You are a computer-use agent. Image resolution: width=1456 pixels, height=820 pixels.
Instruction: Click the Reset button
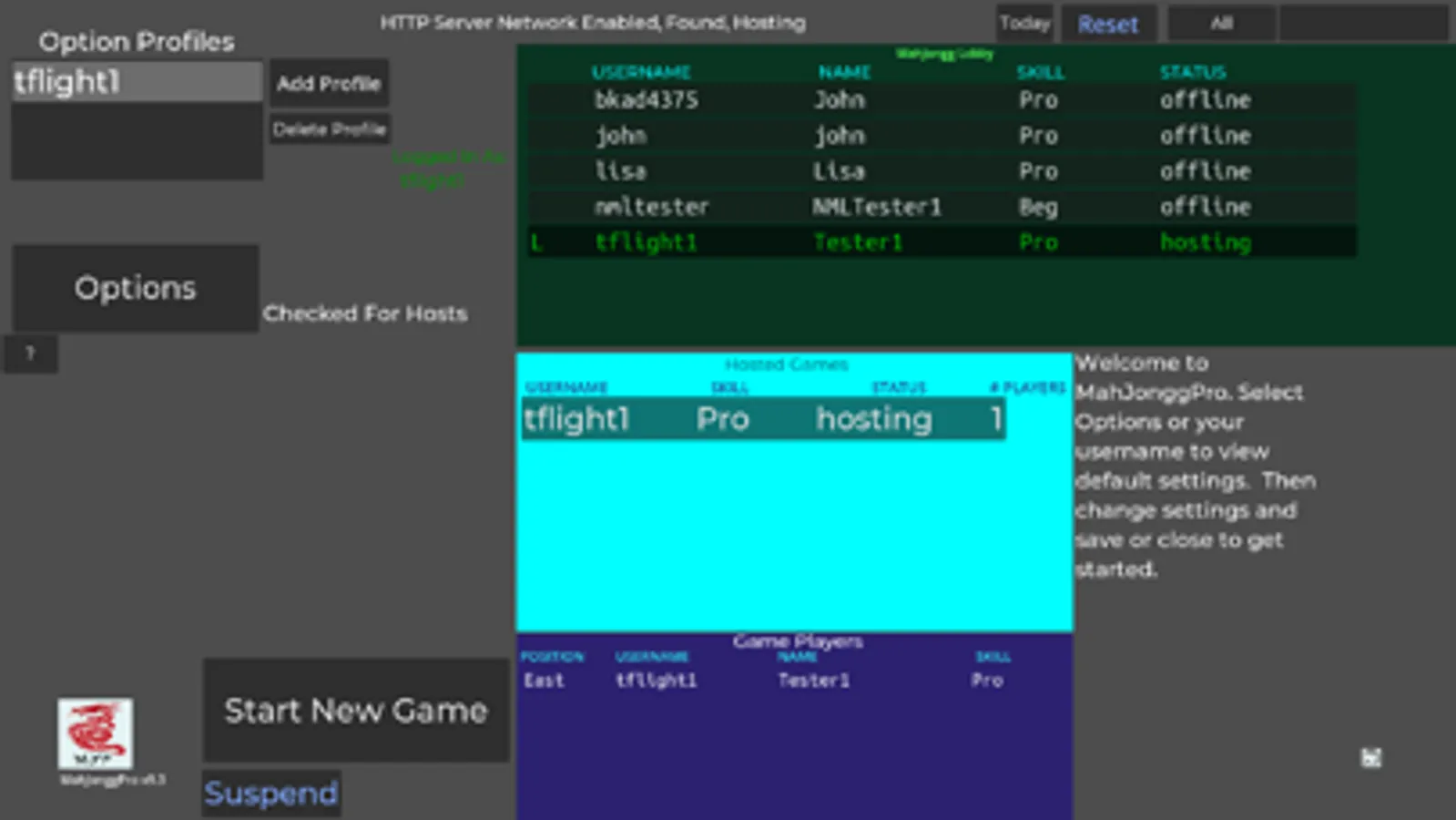1108,24
